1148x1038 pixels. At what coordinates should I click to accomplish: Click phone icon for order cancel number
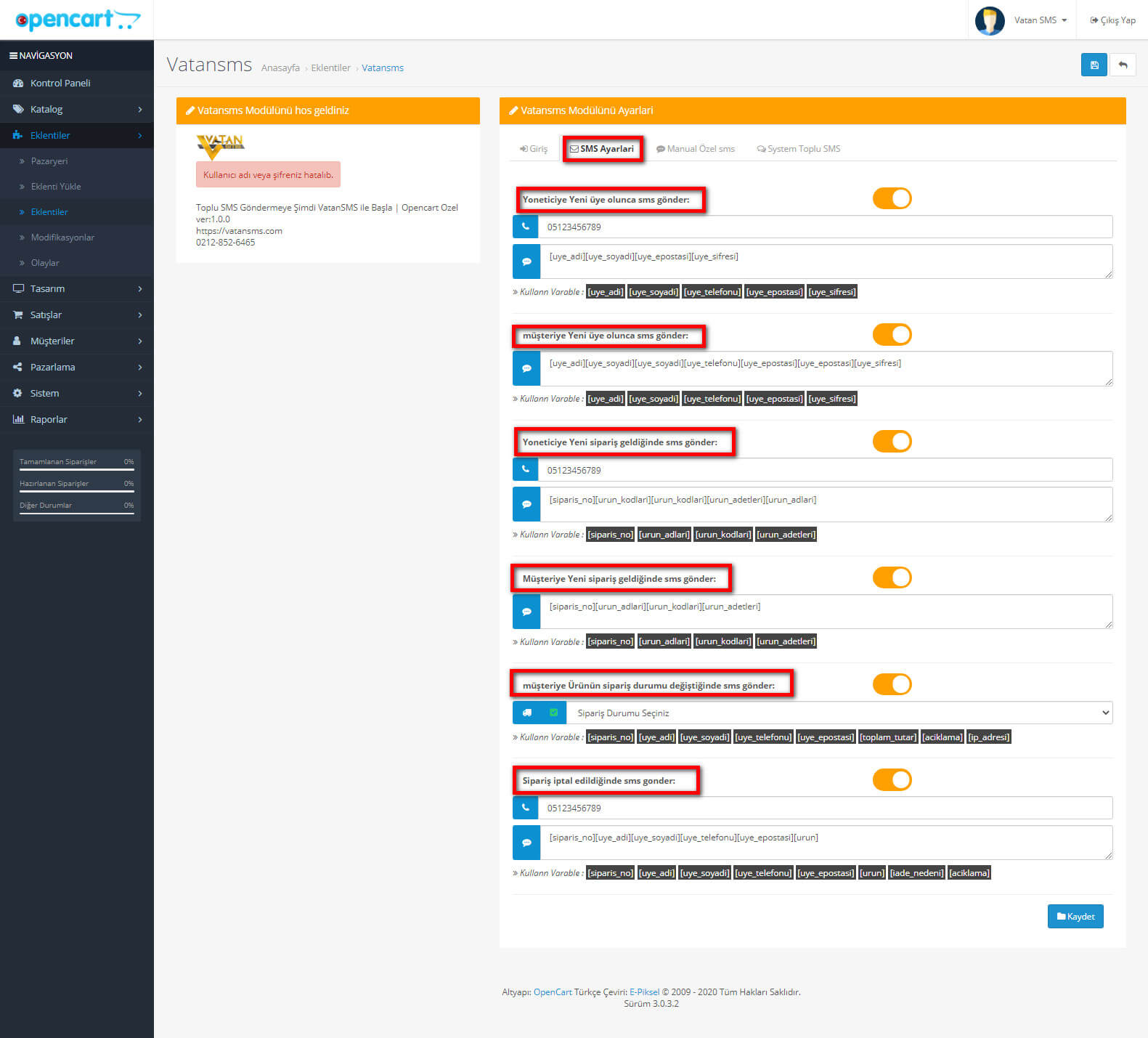coord(526,808)
